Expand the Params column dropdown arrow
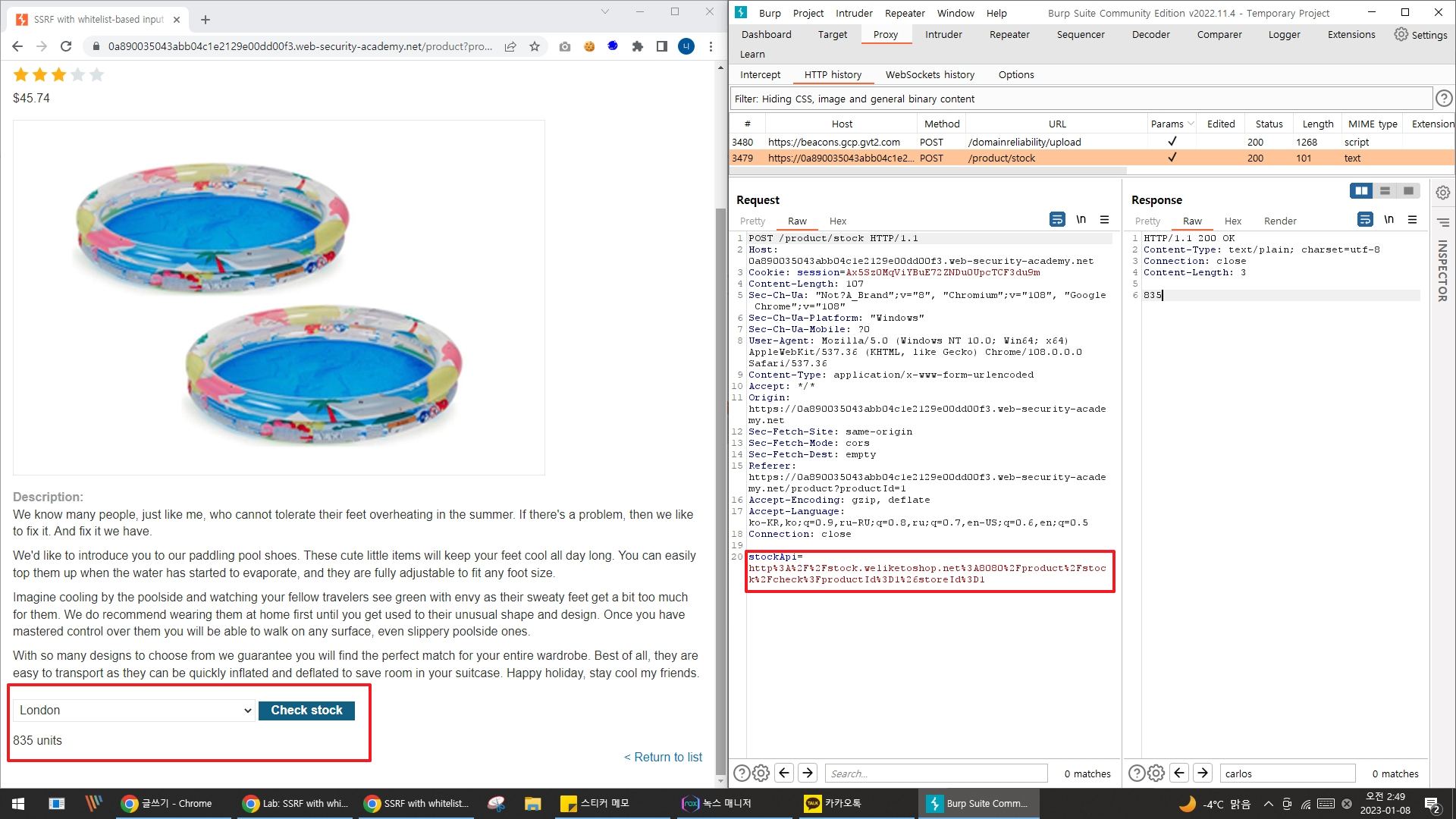The width and height of the screenshot is (1456, 819). pyautogui.click(x=1191, y=124)
